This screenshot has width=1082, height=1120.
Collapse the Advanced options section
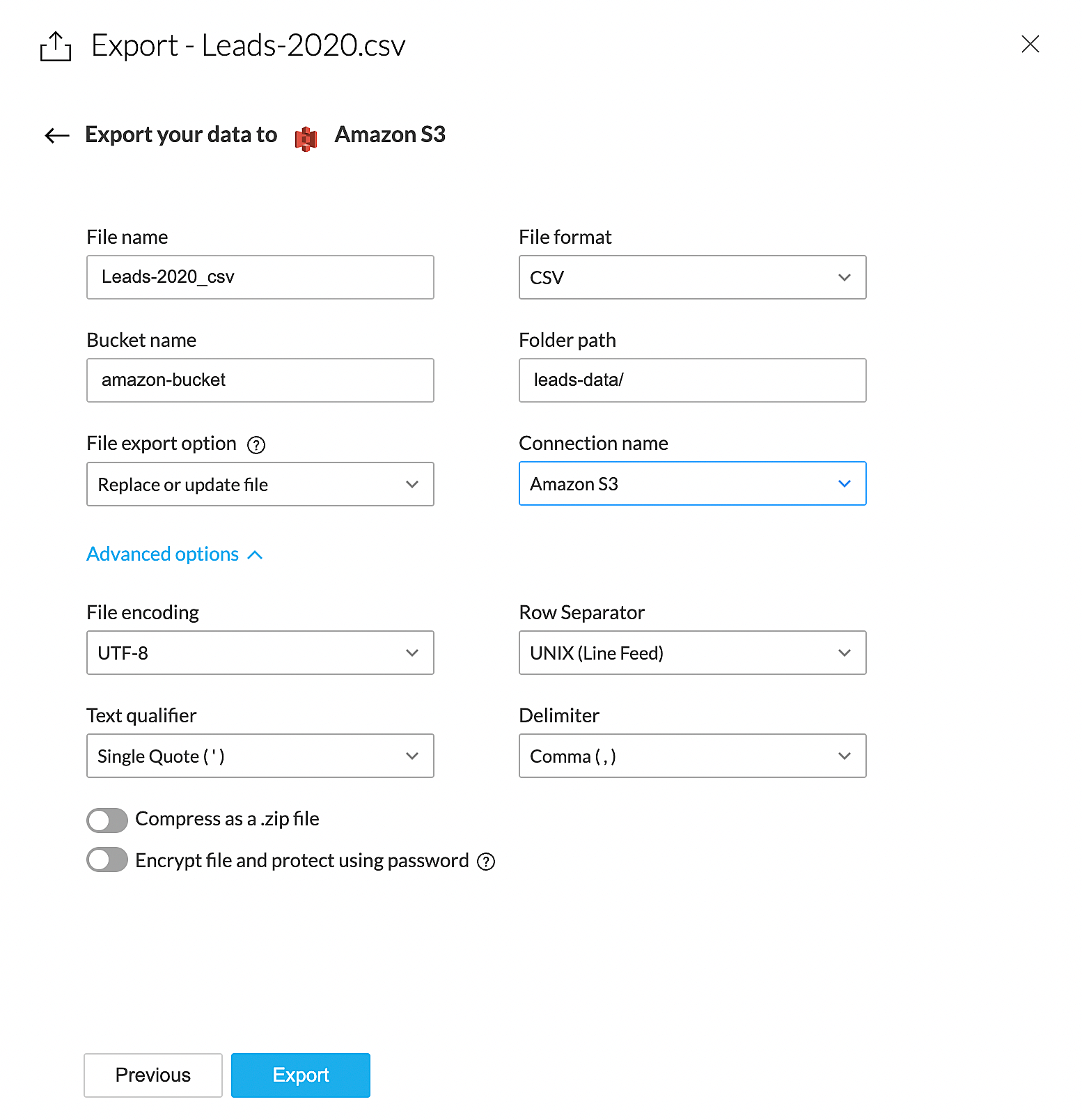174,554
